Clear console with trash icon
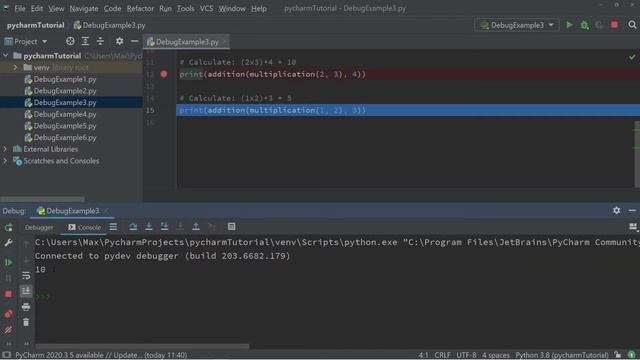The width and height of the screenshot is (640, 360). pyautogui.click(x=26, y=322)
